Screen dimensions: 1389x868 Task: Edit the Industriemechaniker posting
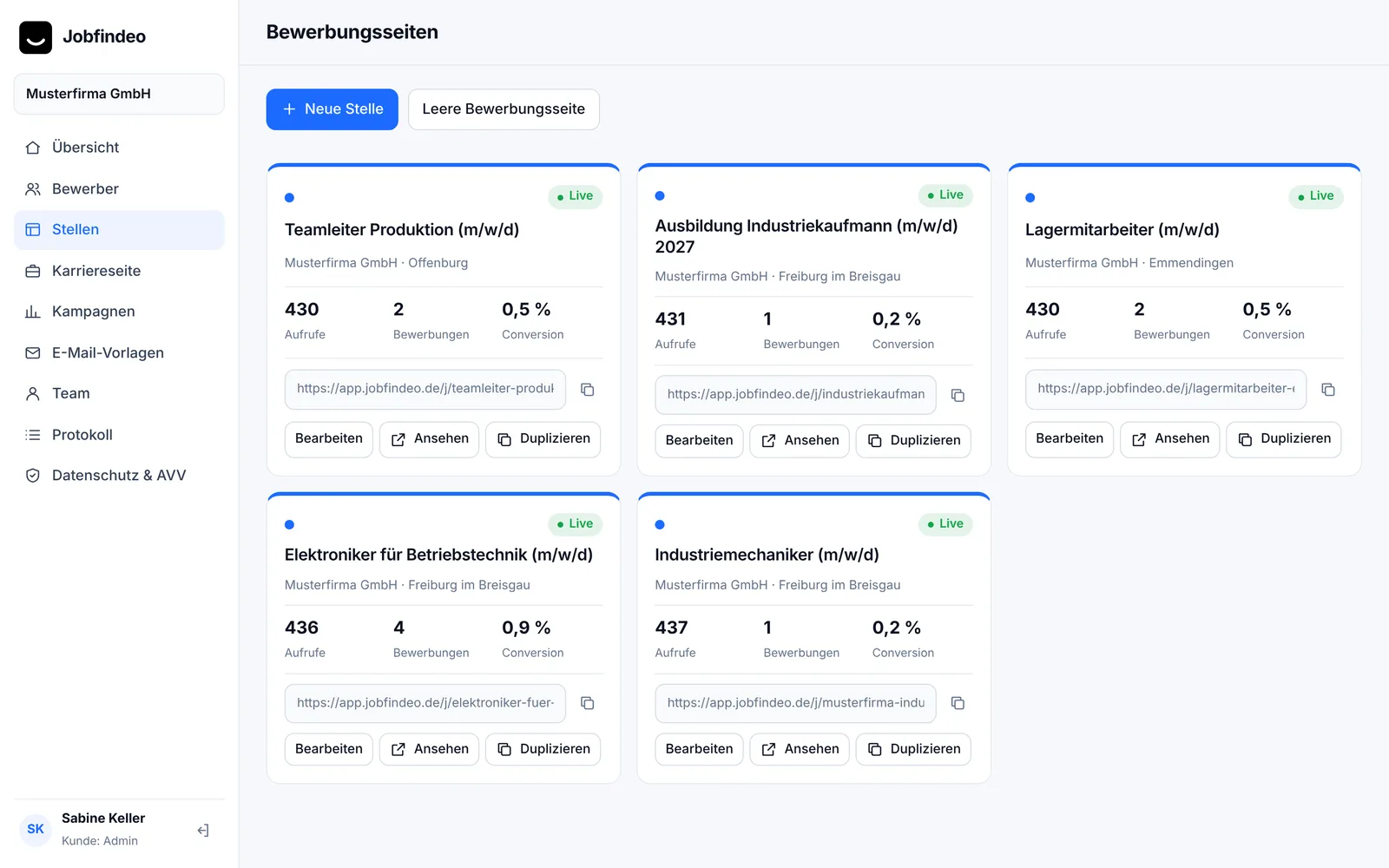pyautogui.click(x=699, y=749)
